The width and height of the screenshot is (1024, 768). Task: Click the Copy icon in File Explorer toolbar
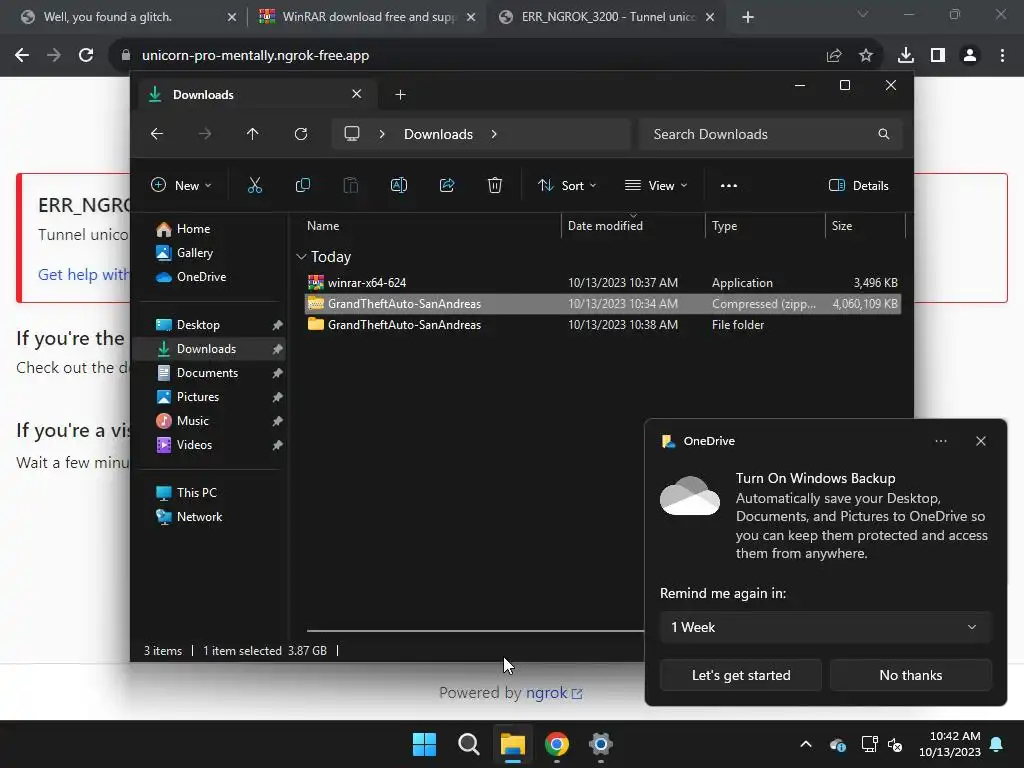coord(303,185)
